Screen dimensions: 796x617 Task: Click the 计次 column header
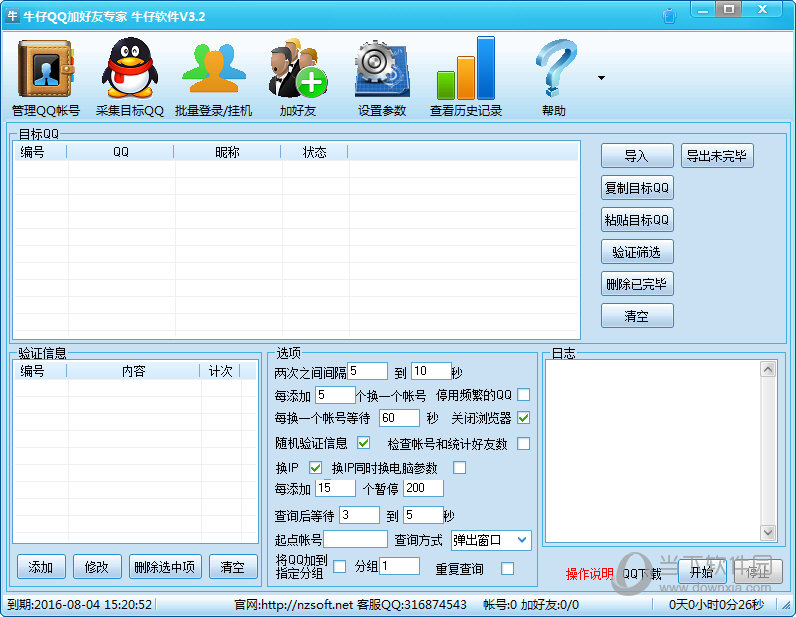coord(220,371)
